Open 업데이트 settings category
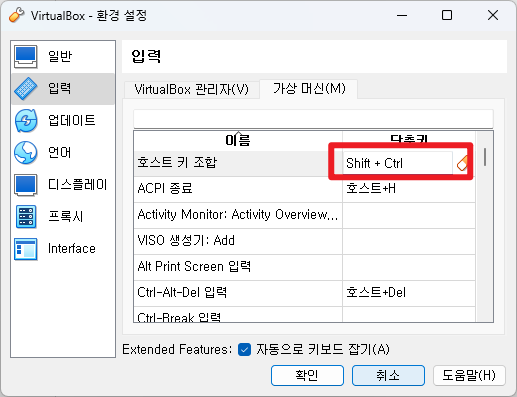The image size is (517, 397). tap(63, 121)
